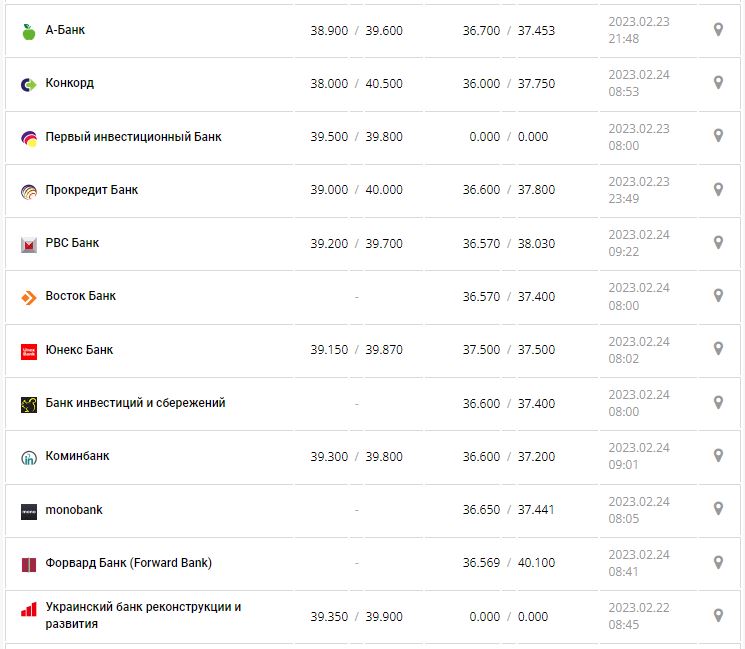The height and width of the screenshot is (649, 745).
Task: Open map location pin for A-Банк
Action: (718, 30)
